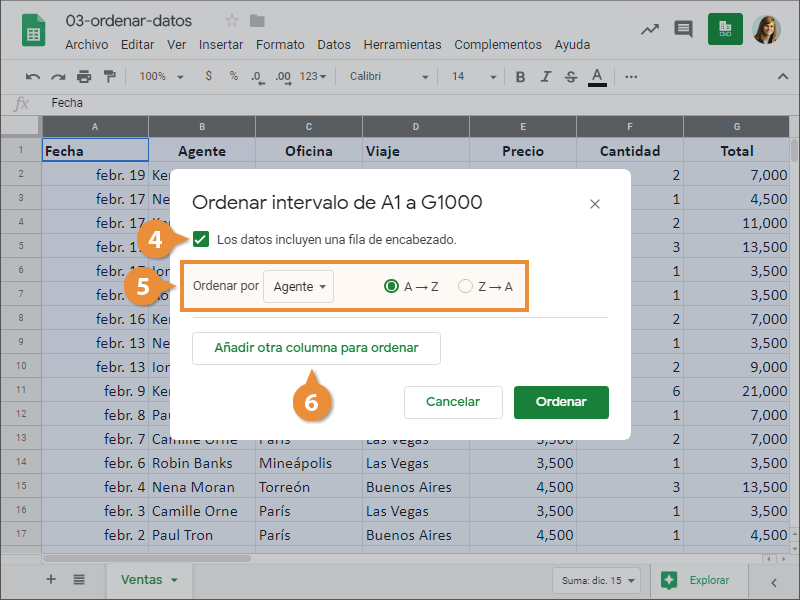Open the text color picker
The image size is (800, 600).
[597, 76]
